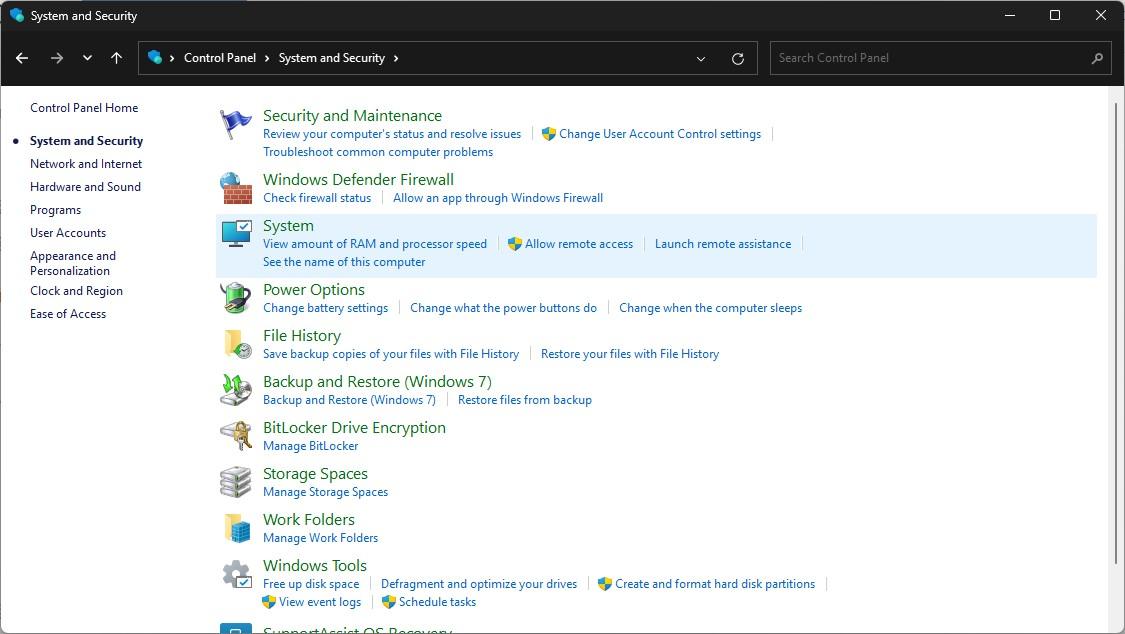The image size is (1125, 634).
Task: Select Control Panel in the breadcrumb
Action: pos(220,58)
